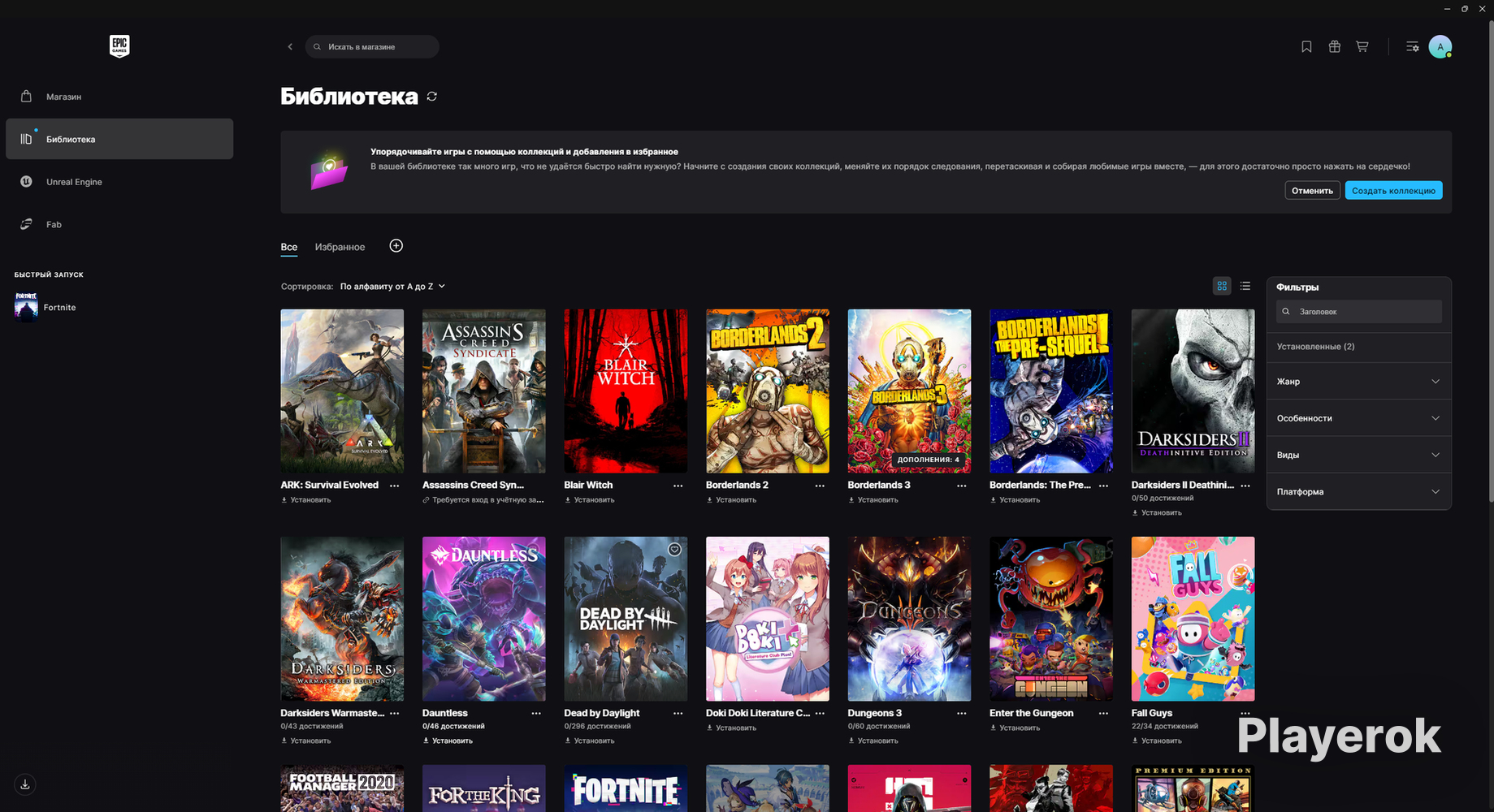1494x812 pixels.
Task: Open options menu for Doki Doki Literature Club
Action: click(820, 713)
